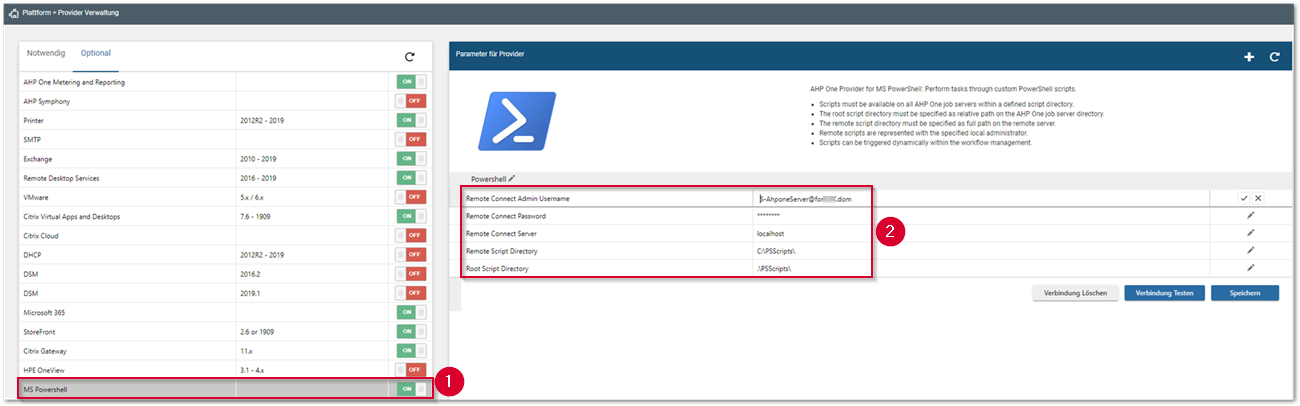Screen dimensions: 1300x406
Task: Click the plus icon in Parameter für Provider header
Action: (x=1249, y=57)
